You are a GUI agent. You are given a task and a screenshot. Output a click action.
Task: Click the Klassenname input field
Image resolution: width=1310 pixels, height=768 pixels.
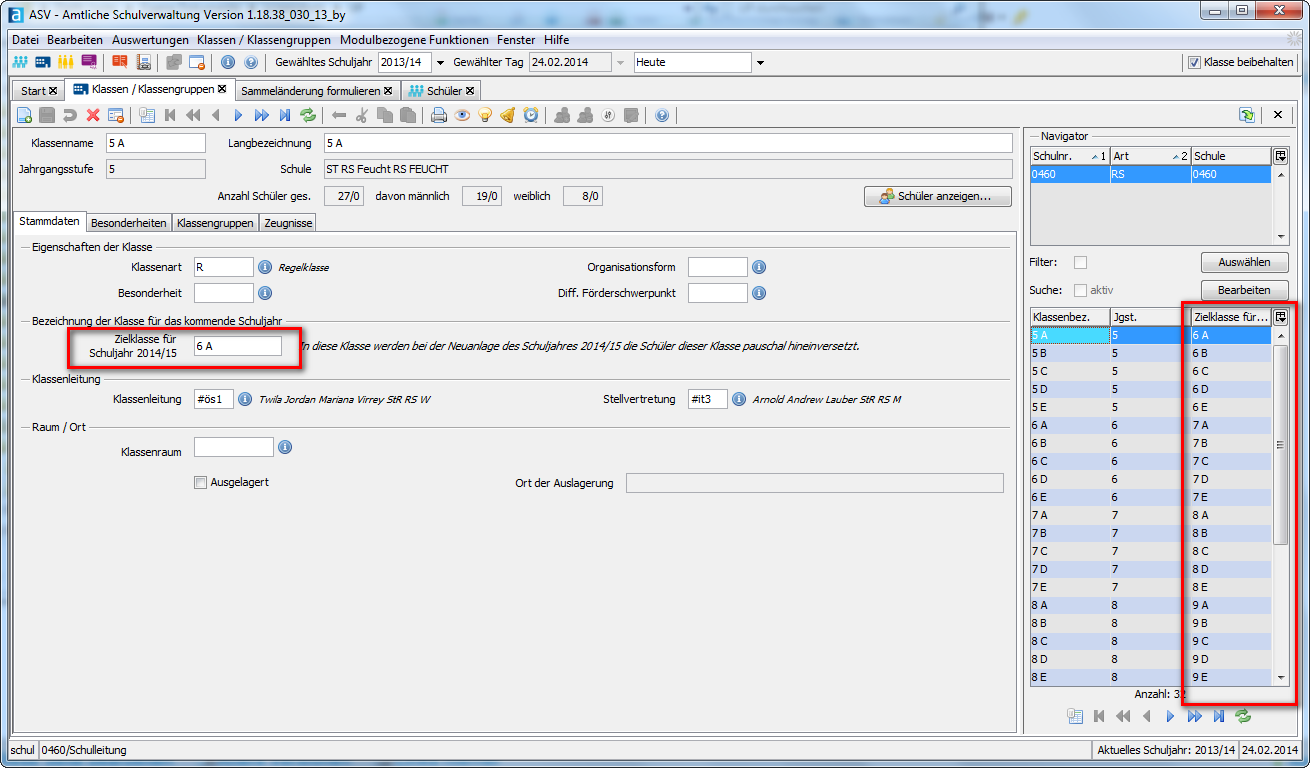[x=155, y=143]
